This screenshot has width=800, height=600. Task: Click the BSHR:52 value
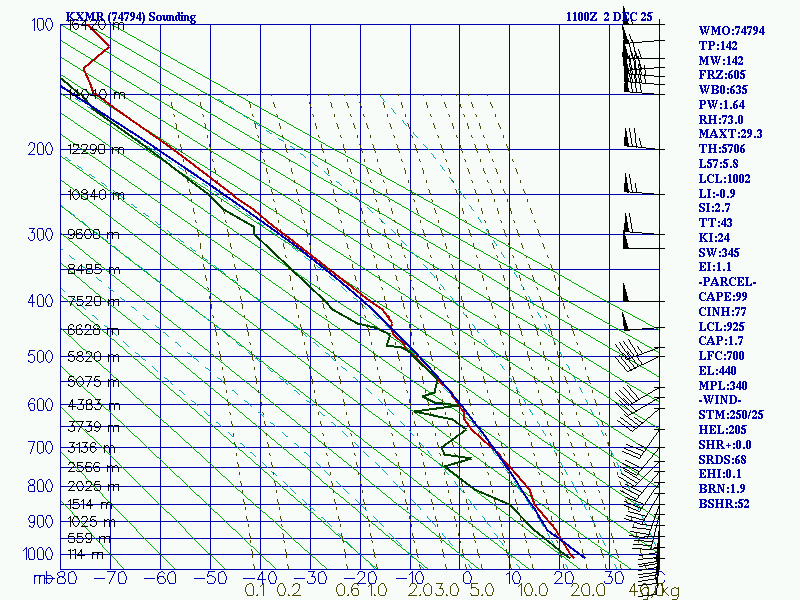724,504
